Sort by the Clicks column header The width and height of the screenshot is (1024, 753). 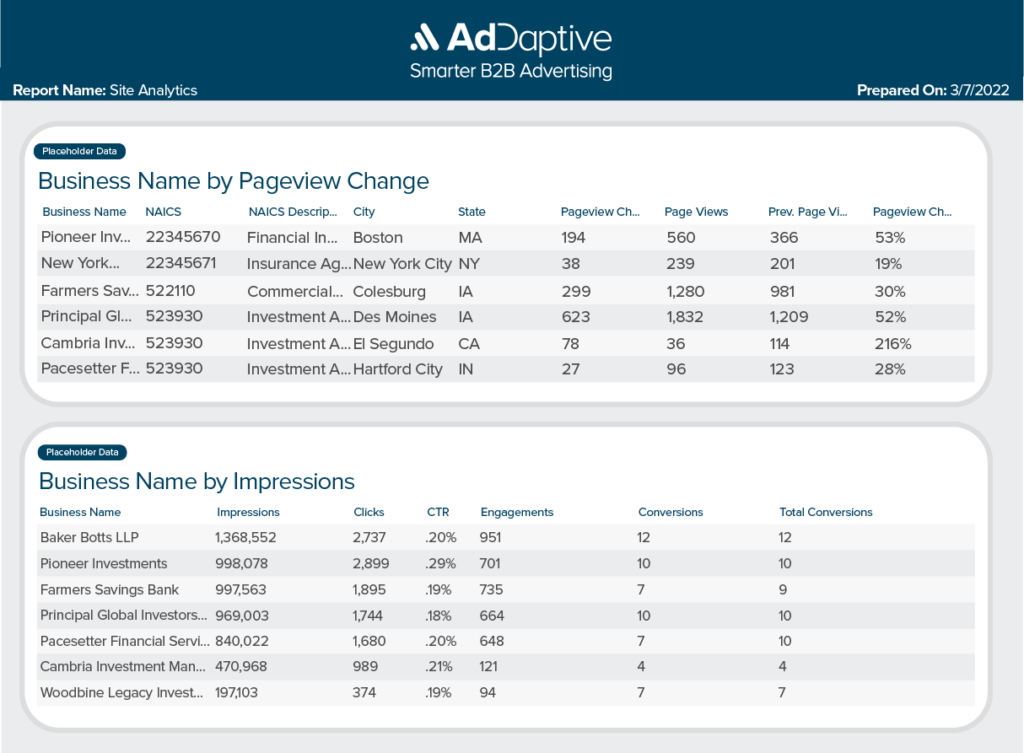click(368, 511)
